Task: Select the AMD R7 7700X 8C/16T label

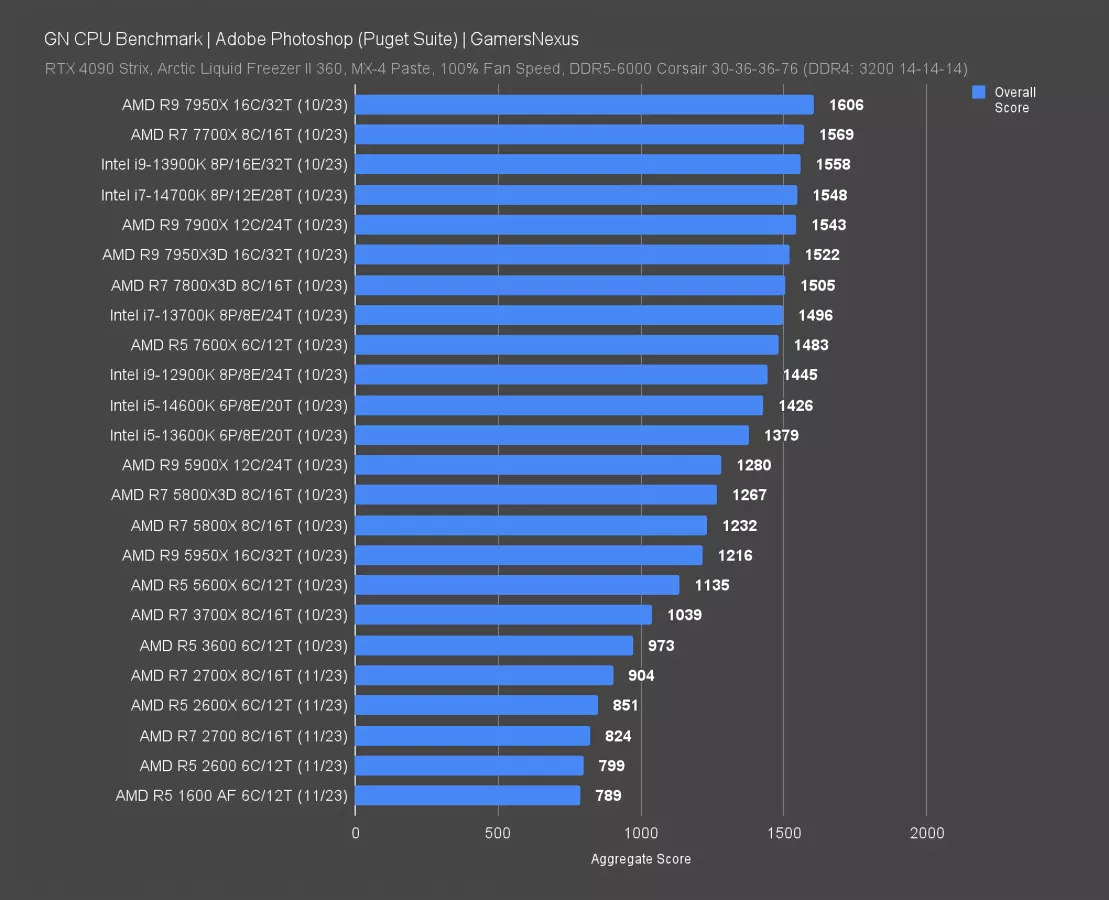Action: (x=239, y=135)
